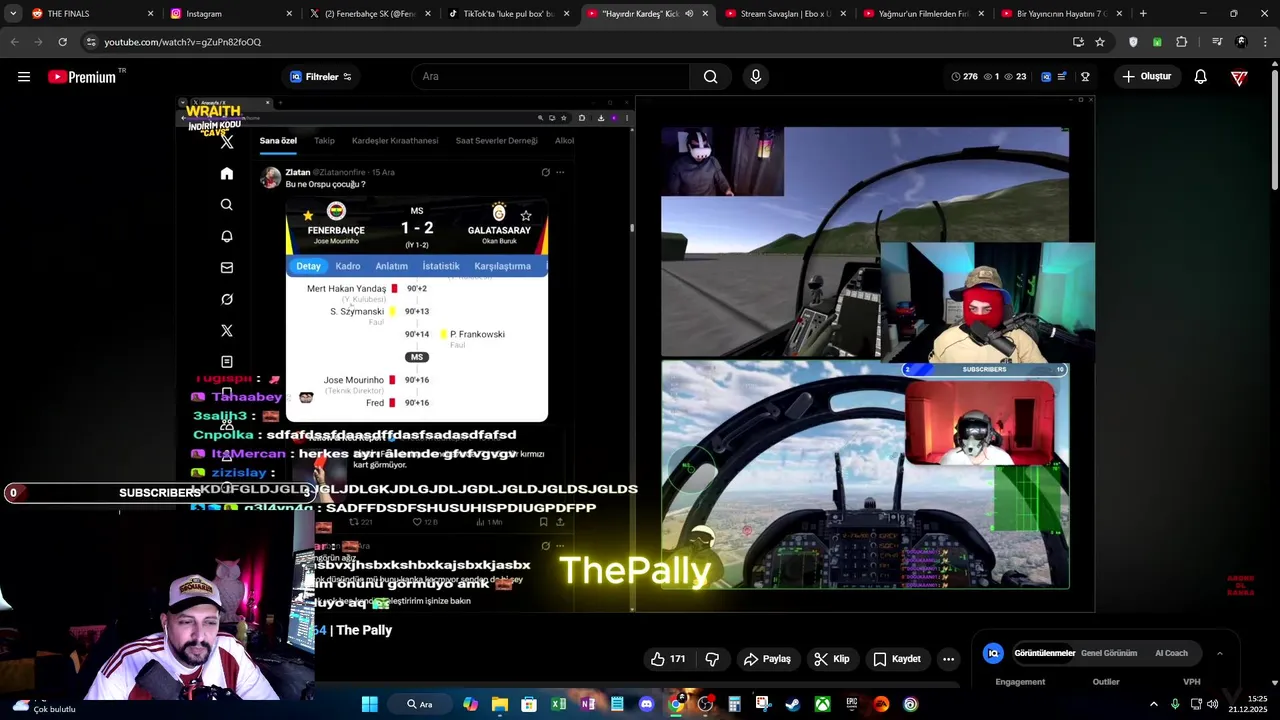The image size is (1280, 720).
Task: Open the media control icon in Chrome
Action: coord(1217,42)
